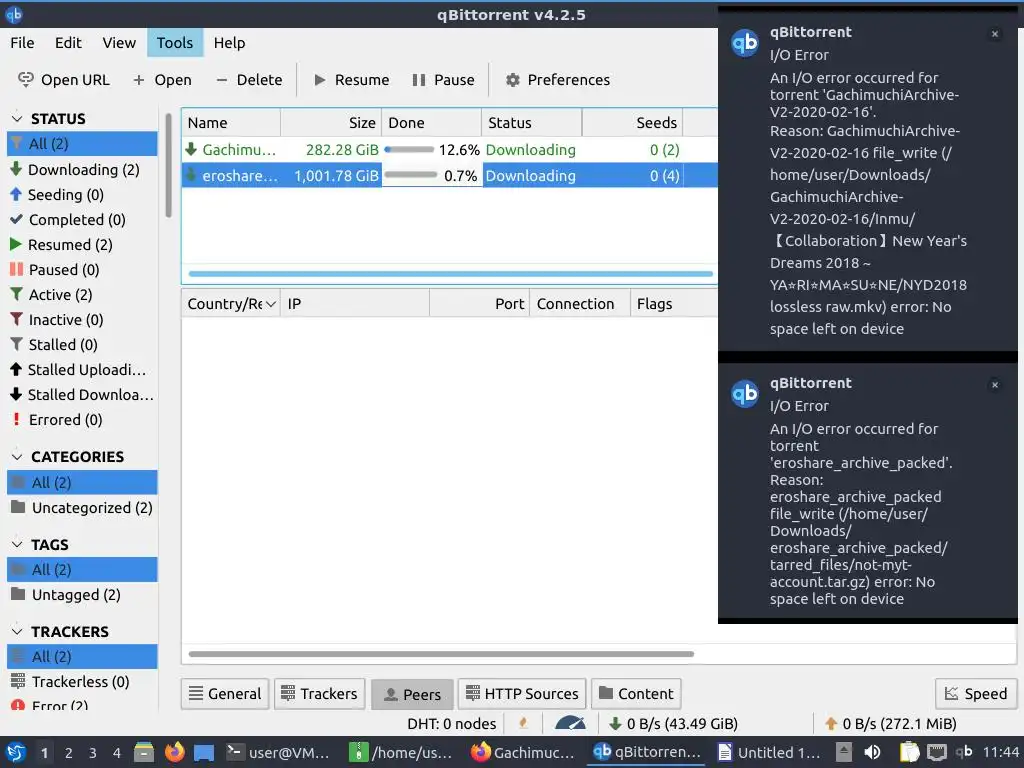The image size is (1024, 768).
Task: Click the torrent list horizontal scrollbar
Action: coord(451,274)
